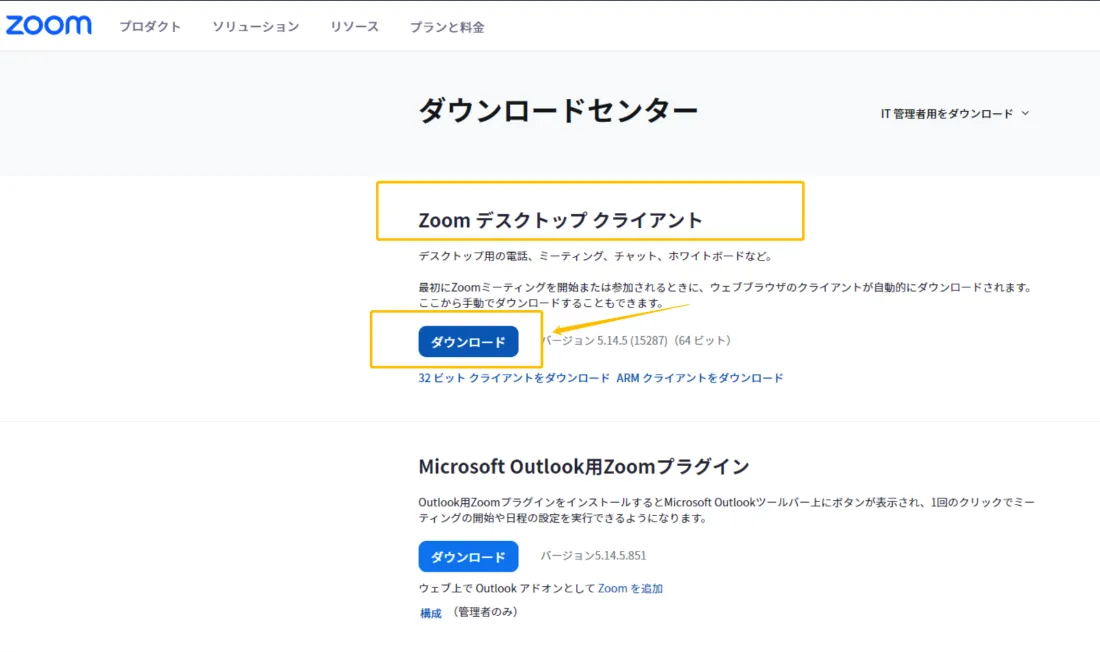Open the ARM クライアントをダウンロード link

[699, 378]
